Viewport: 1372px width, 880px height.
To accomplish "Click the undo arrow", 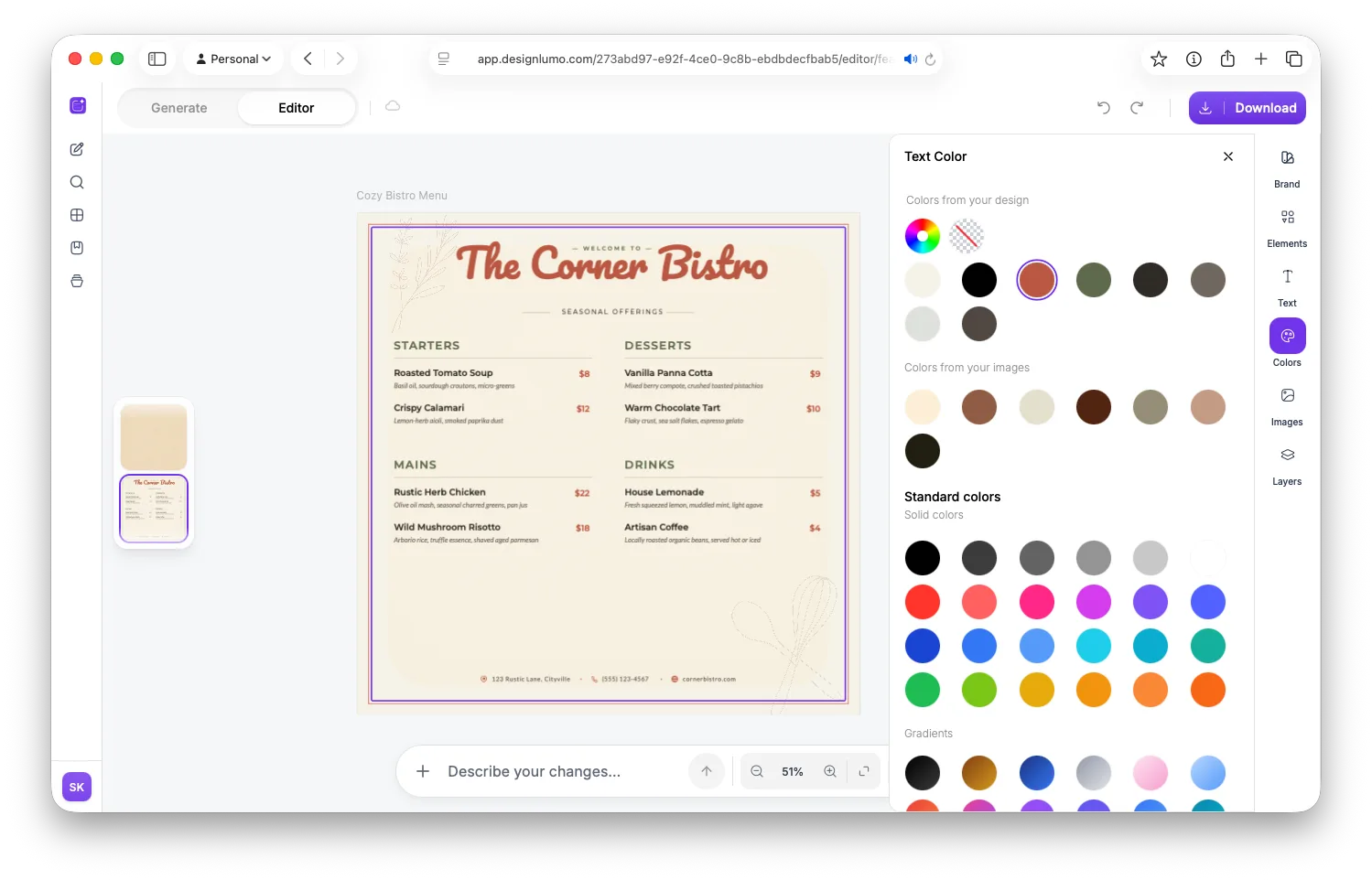I will [x=1104, y=108].
